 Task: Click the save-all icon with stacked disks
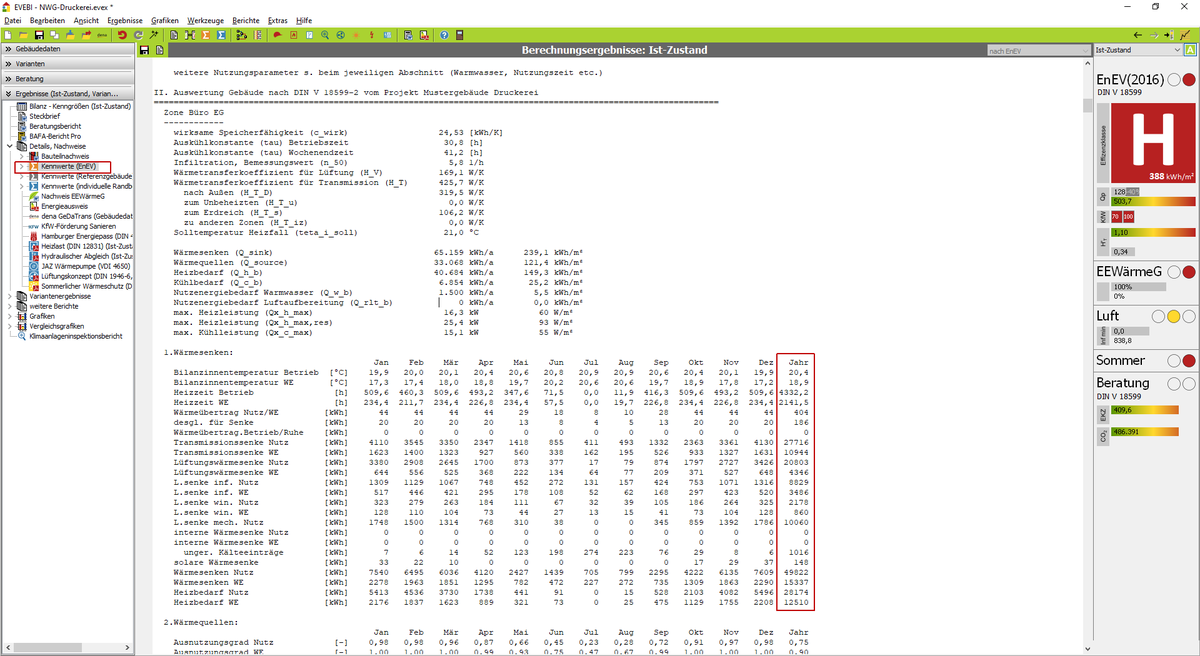pyautogui.click(x=54, y=34)
